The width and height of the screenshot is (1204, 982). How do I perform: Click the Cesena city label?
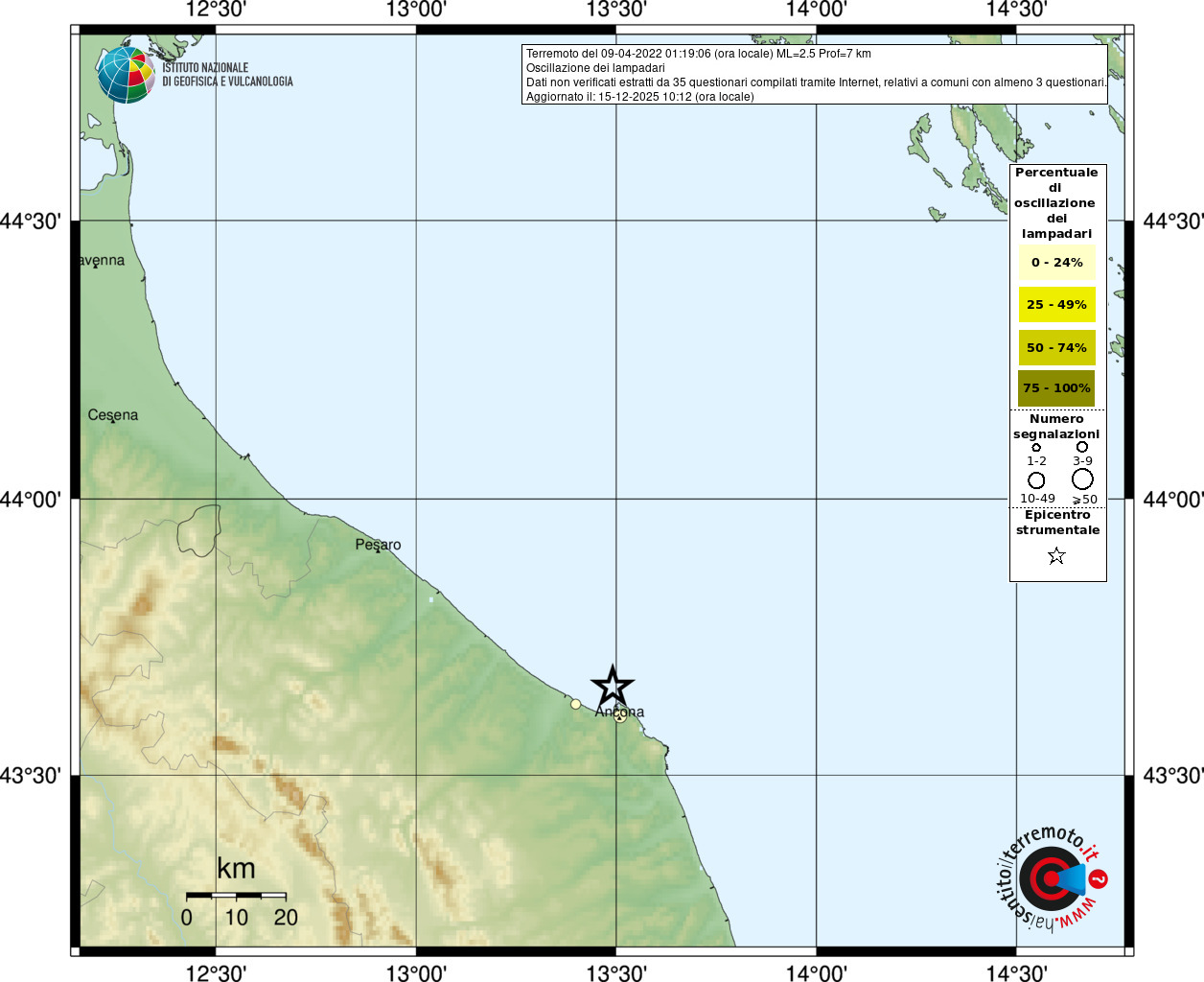click(113, 415)
